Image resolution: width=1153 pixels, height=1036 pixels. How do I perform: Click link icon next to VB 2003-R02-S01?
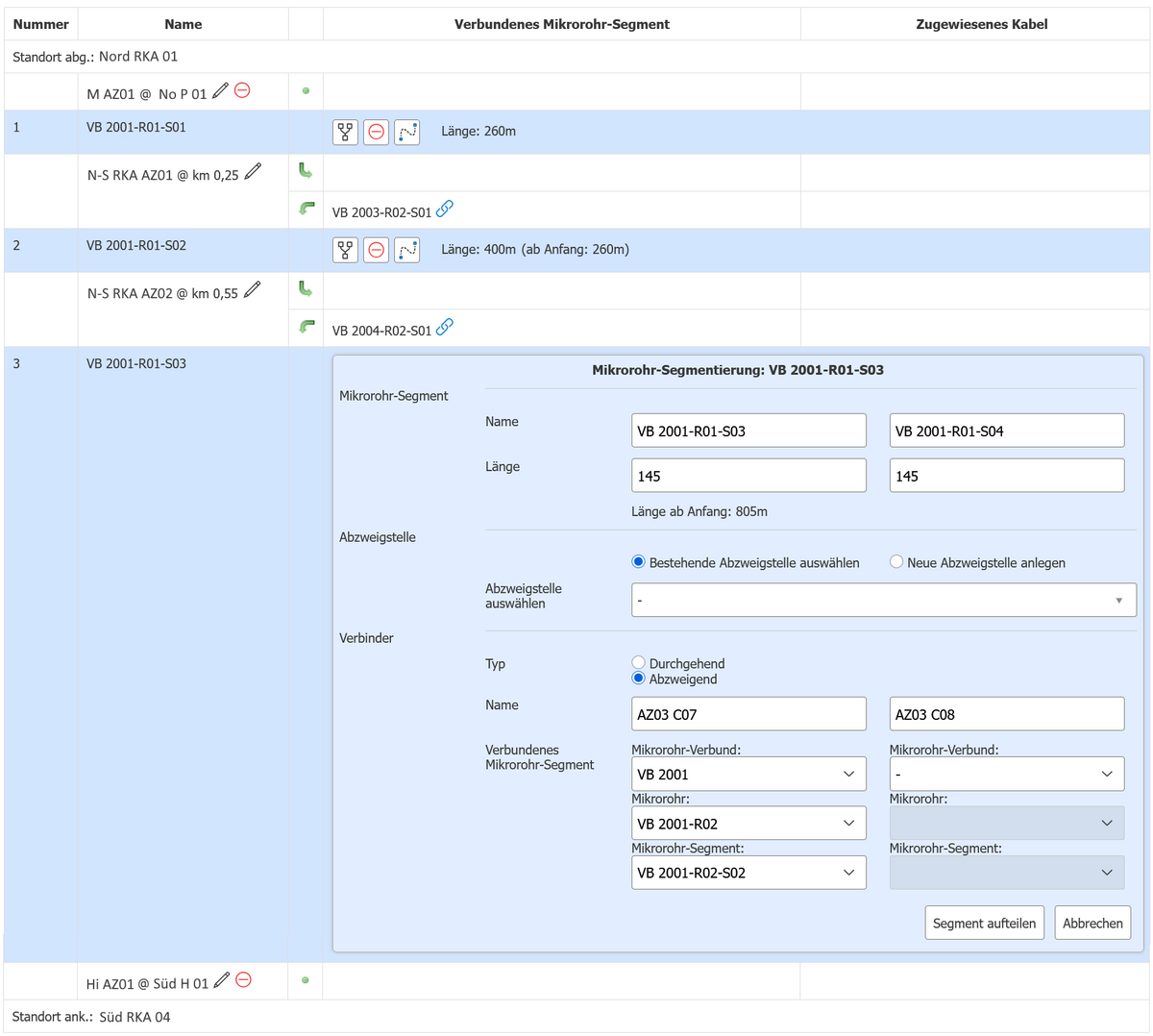[445, 209]
